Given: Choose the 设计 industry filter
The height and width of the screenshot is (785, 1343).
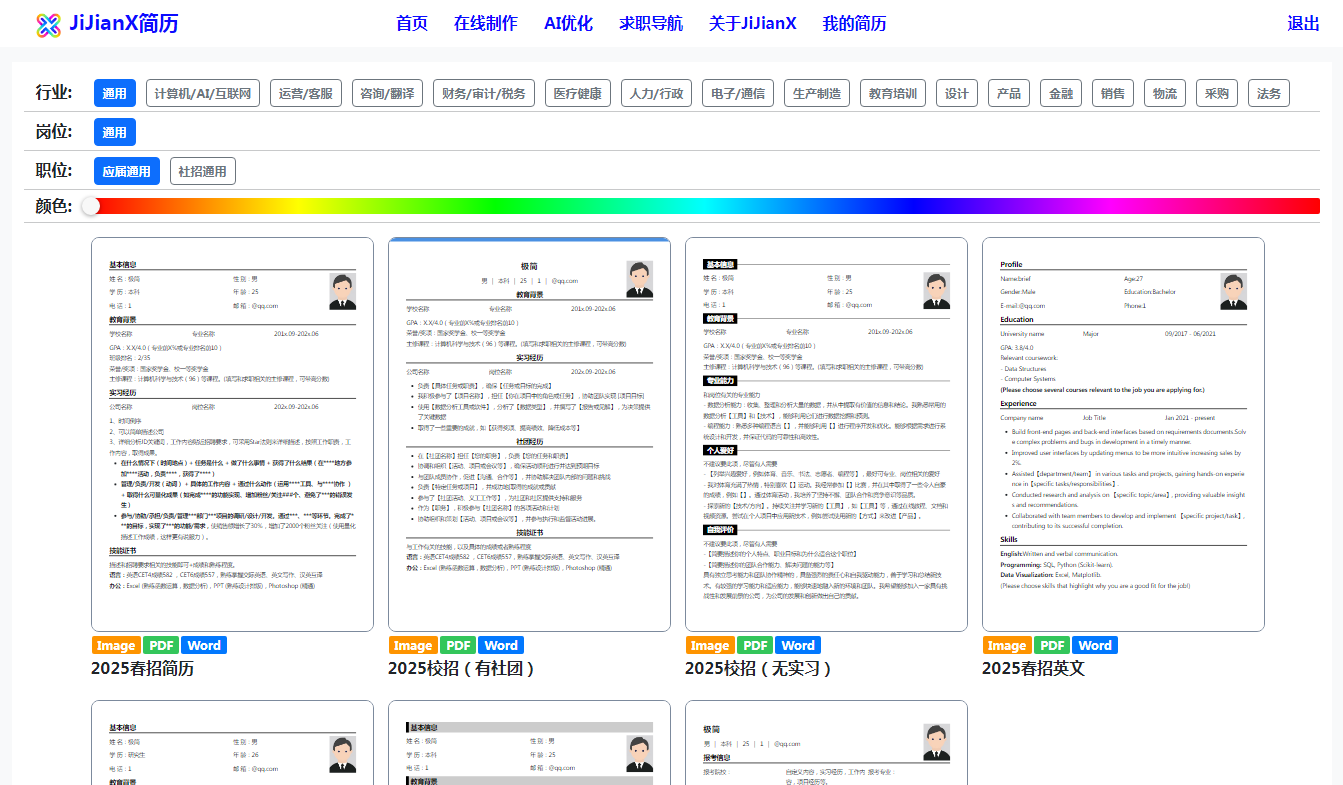Looking at the screenshot, I should (957, 93).
